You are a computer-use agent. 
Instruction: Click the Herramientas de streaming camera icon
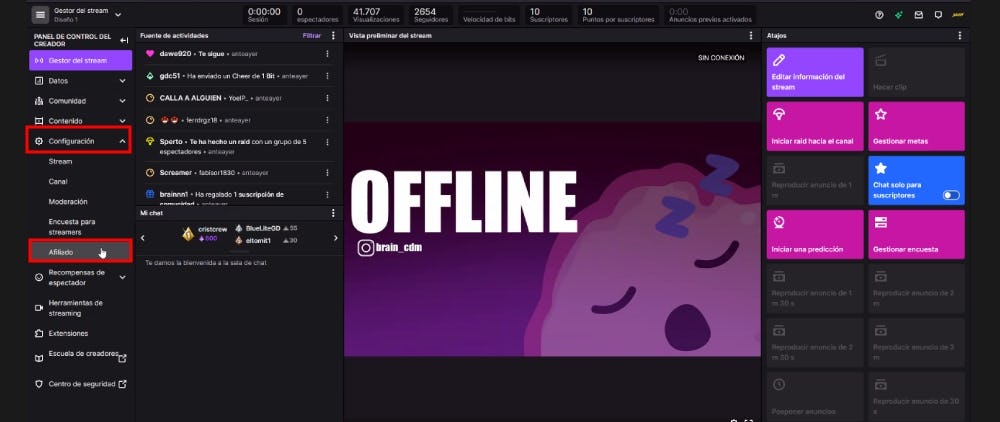click(38, 308)
